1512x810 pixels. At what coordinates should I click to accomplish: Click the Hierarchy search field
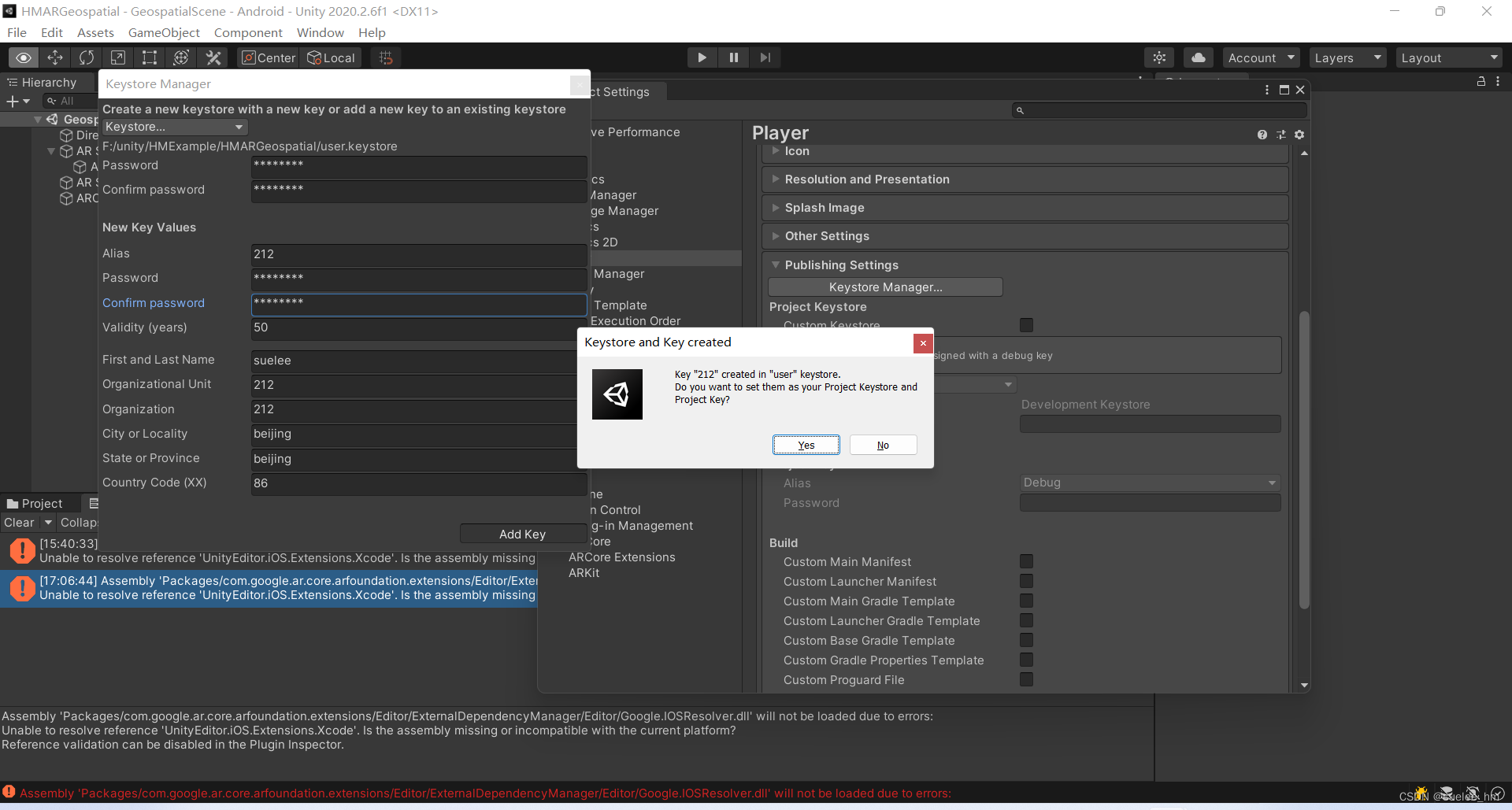(x=70, y=101)
